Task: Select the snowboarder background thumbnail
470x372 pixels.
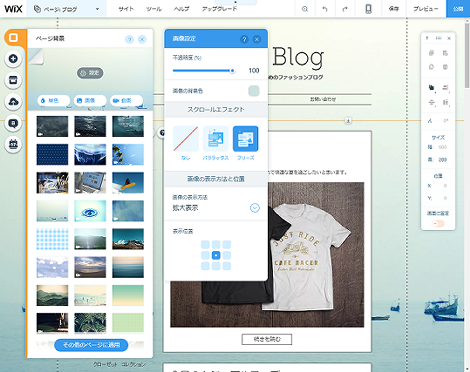Action: (128, 183)
